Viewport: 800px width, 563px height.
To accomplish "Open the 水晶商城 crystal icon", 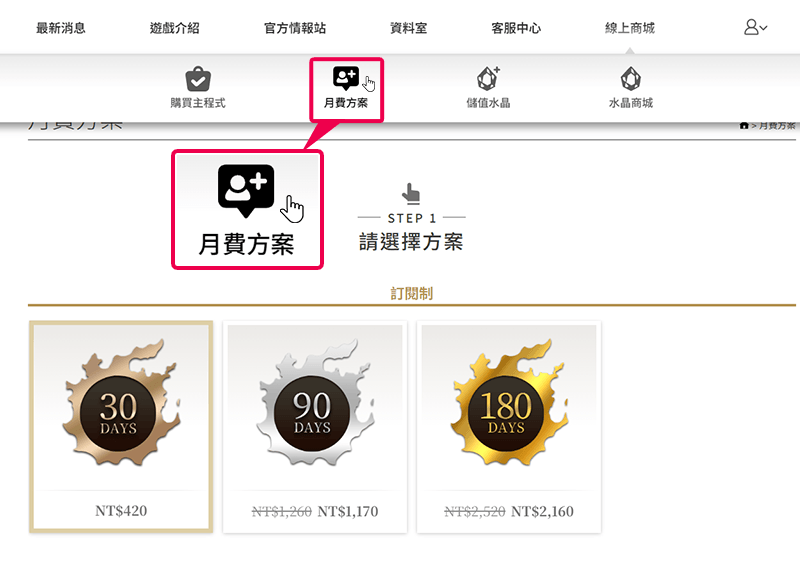I will [631, 79].
